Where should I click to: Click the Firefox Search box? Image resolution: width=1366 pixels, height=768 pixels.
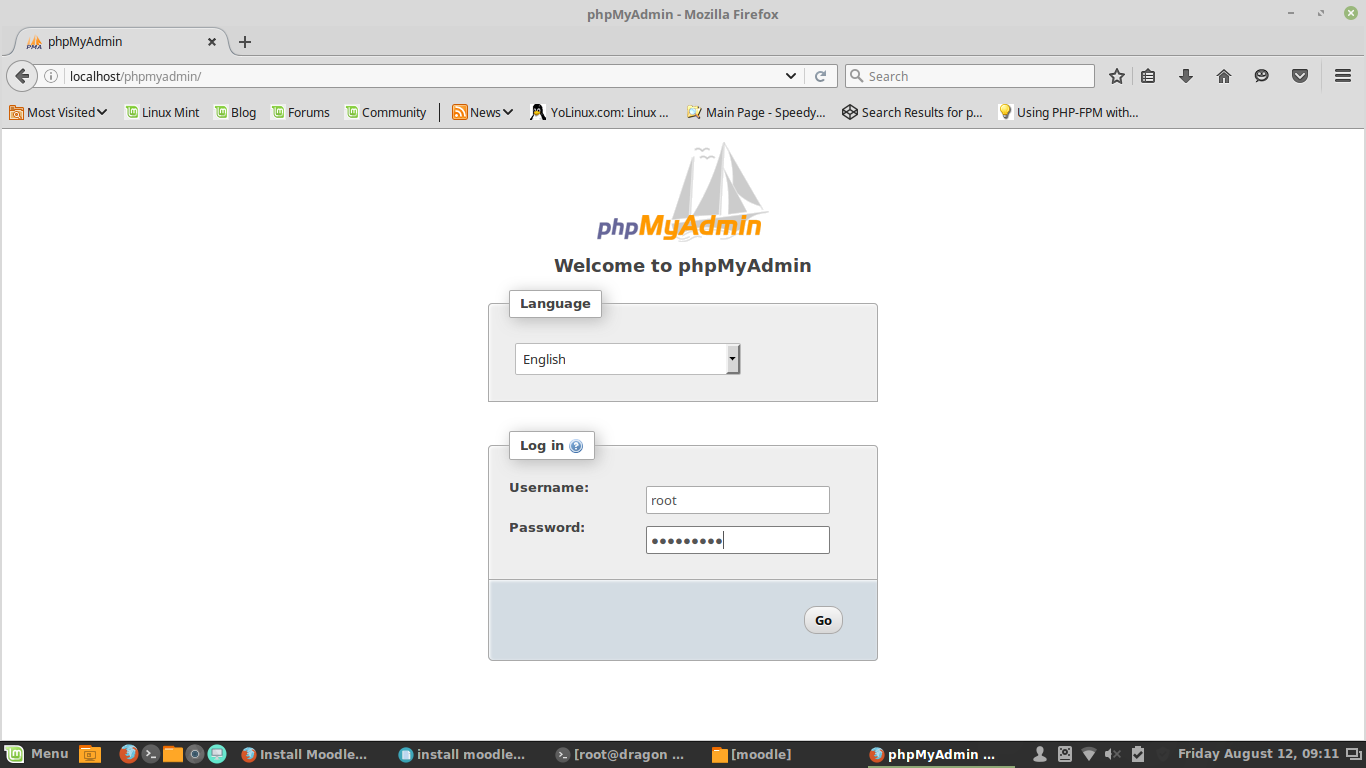(x=970, y=76)
